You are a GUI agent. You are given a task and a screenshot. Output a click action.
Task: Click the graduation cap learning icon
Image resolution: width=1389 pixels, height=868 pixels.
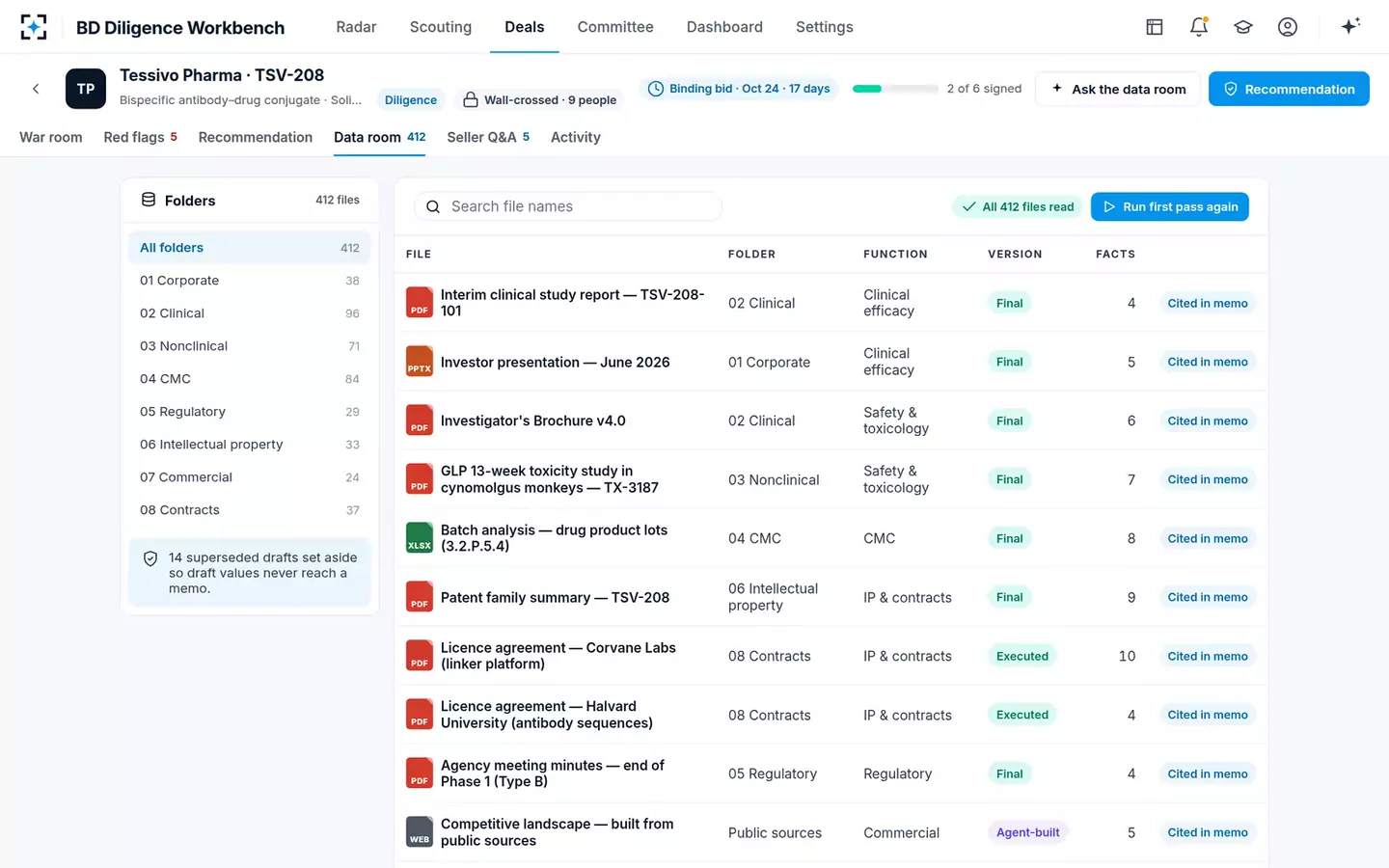[1243, 27]
